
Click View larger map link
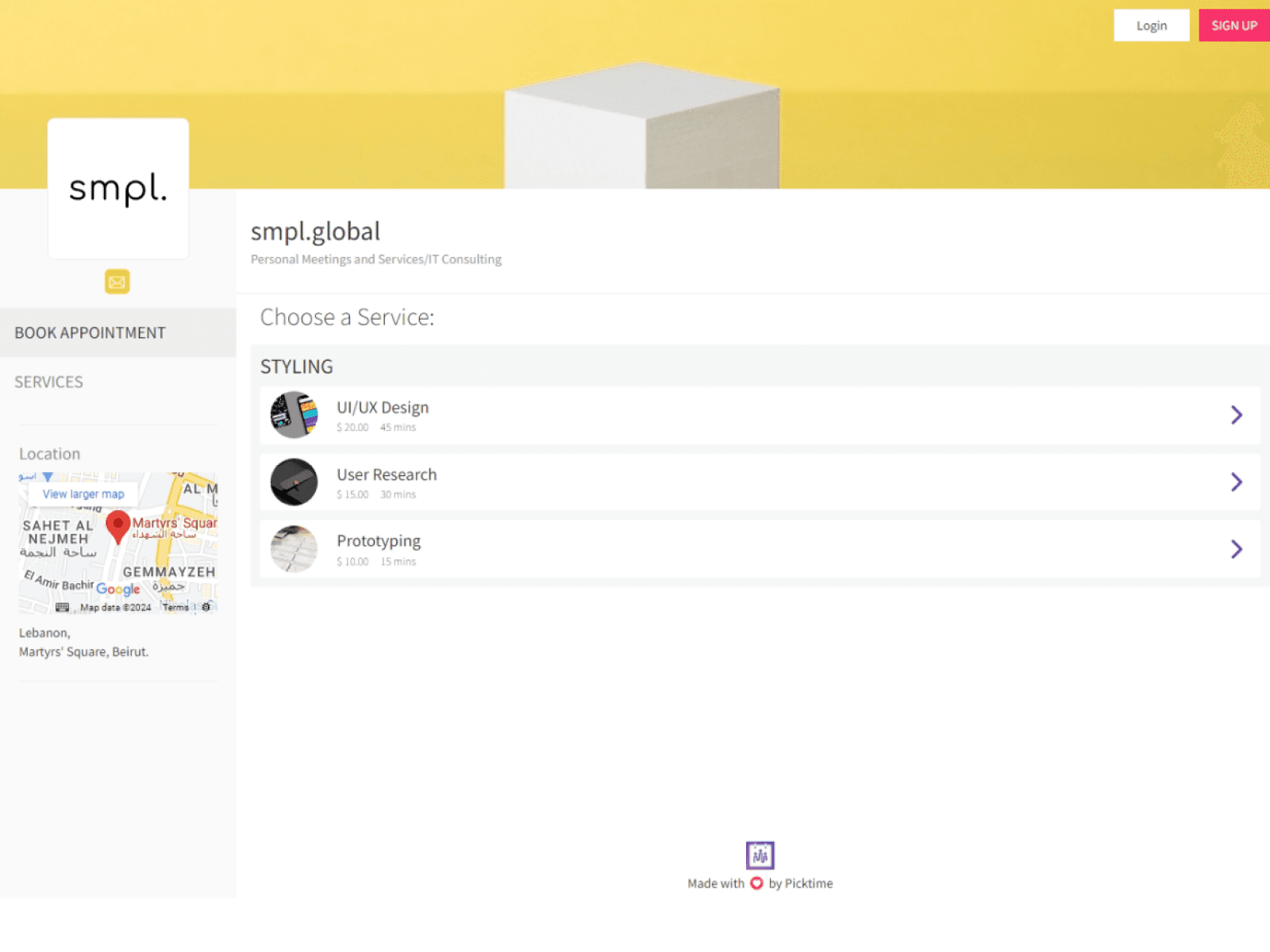83,494
